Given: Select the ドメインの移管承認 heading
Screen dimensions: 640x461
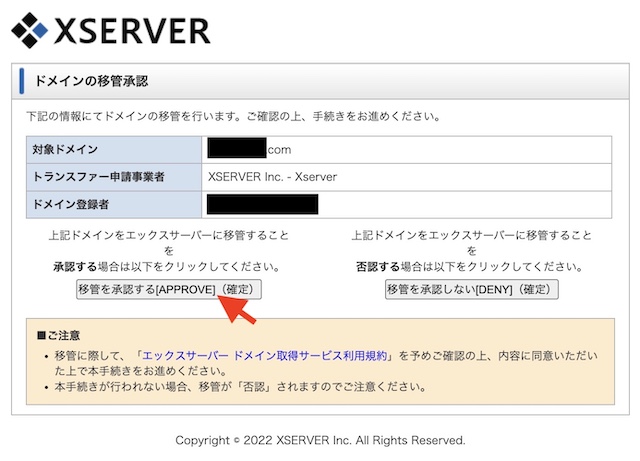Looking at the screenshot, I should (91, 81).
